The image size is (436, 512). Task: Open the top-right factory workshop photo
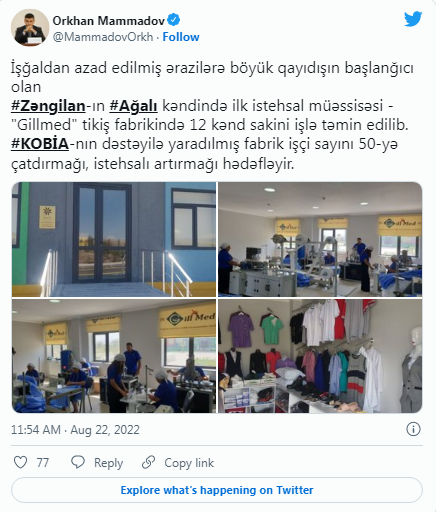[x=320, y=239]
